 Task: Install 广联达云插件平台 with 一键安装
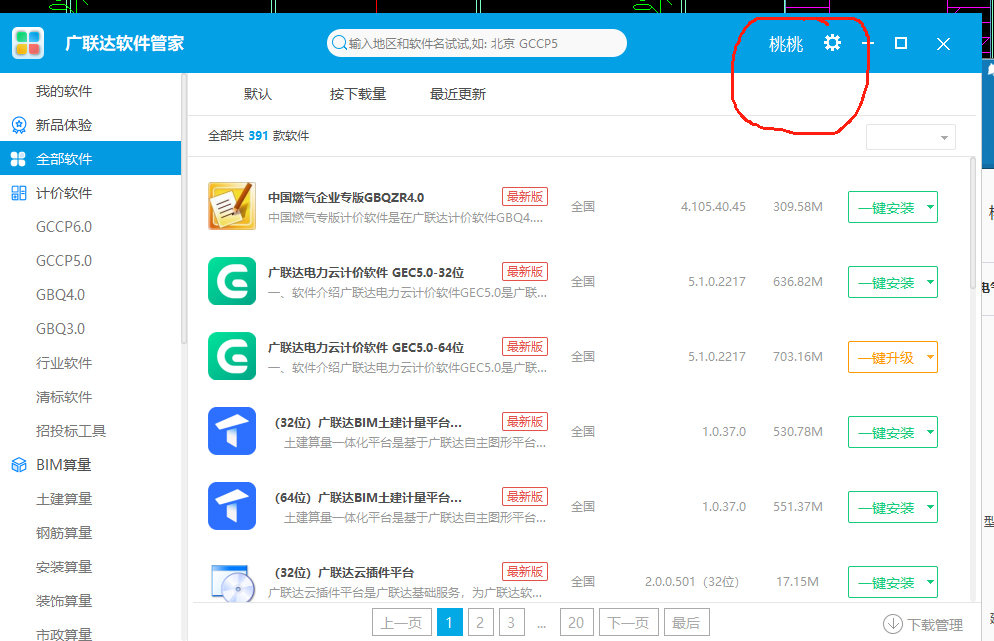(886, 582)
